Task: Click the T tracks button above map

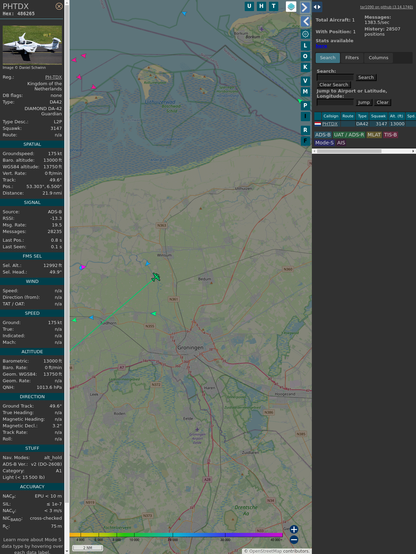Action: [x=273, y=6]
